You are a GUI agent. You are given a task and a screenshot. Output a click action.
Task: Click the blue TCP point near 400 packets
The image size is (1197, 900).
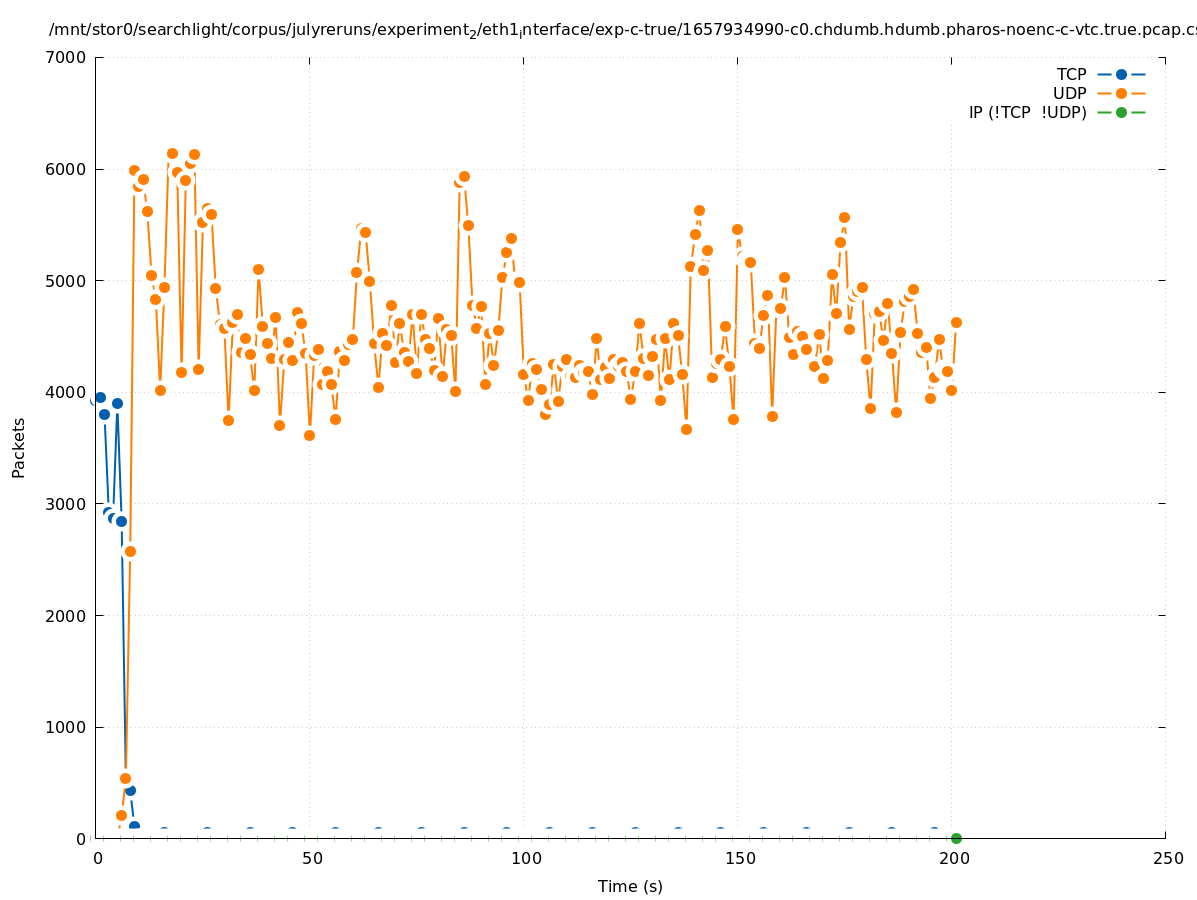[x=130, y=790]
